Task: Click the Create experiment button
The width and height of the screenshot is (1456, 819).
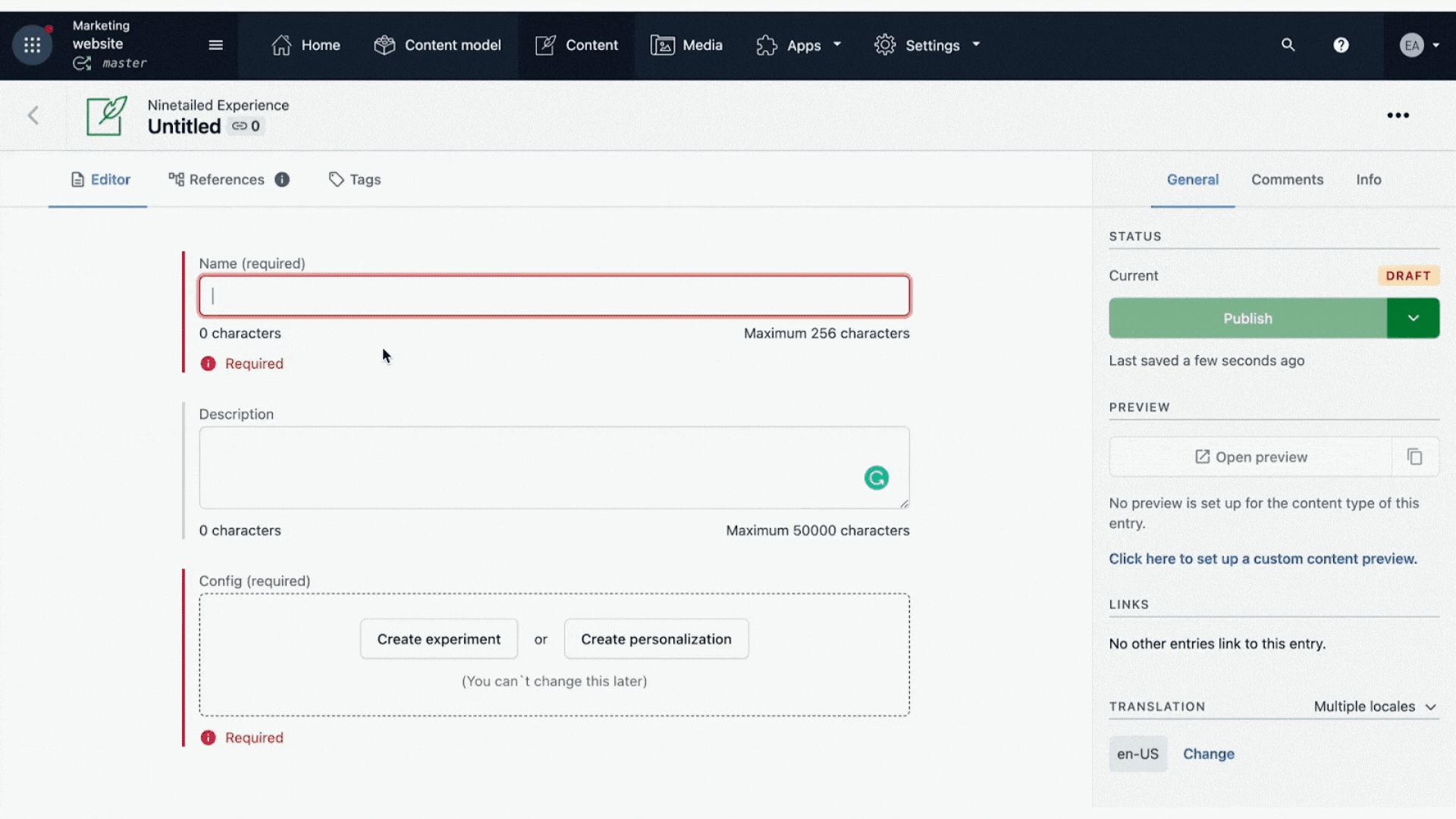Action: pos(438,639)
